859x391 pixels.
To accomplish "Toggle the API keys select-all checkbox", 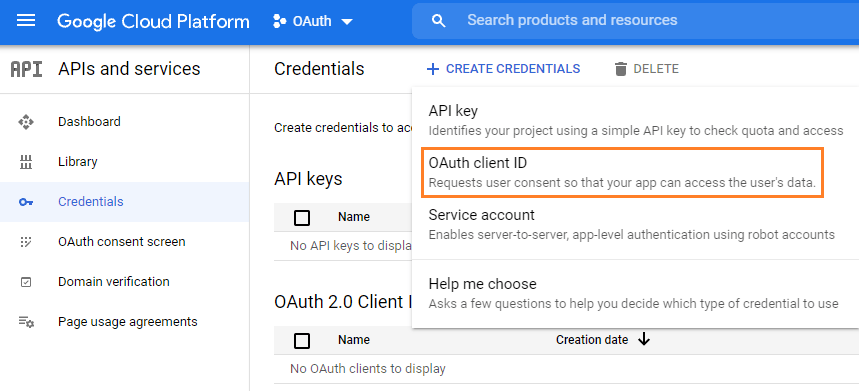I will click(302, 217).
